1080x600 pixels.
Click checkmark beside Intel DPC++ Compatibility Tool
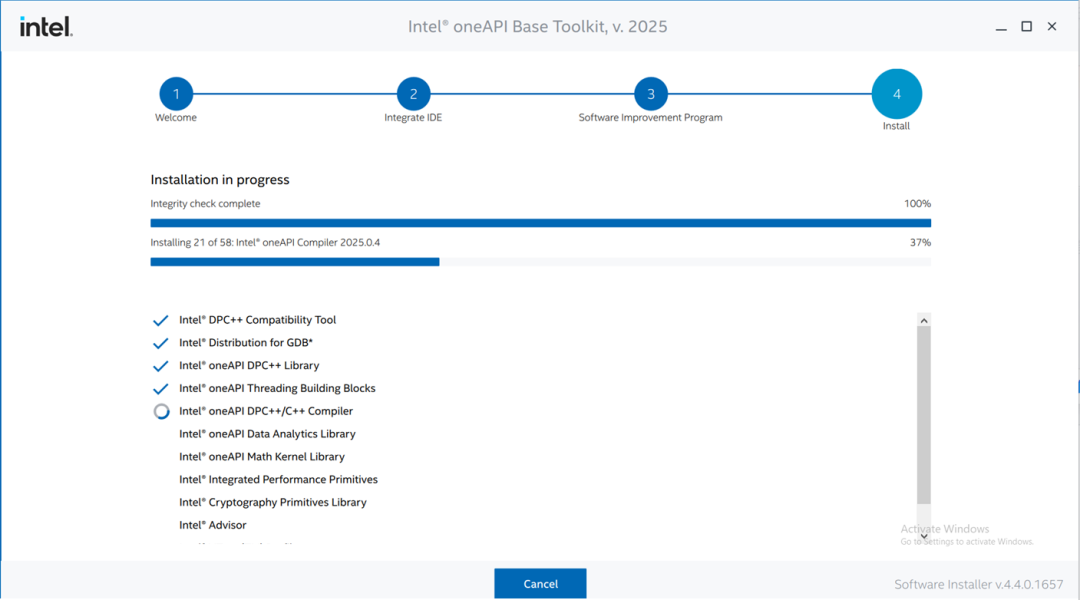click(x=160, y=320)
